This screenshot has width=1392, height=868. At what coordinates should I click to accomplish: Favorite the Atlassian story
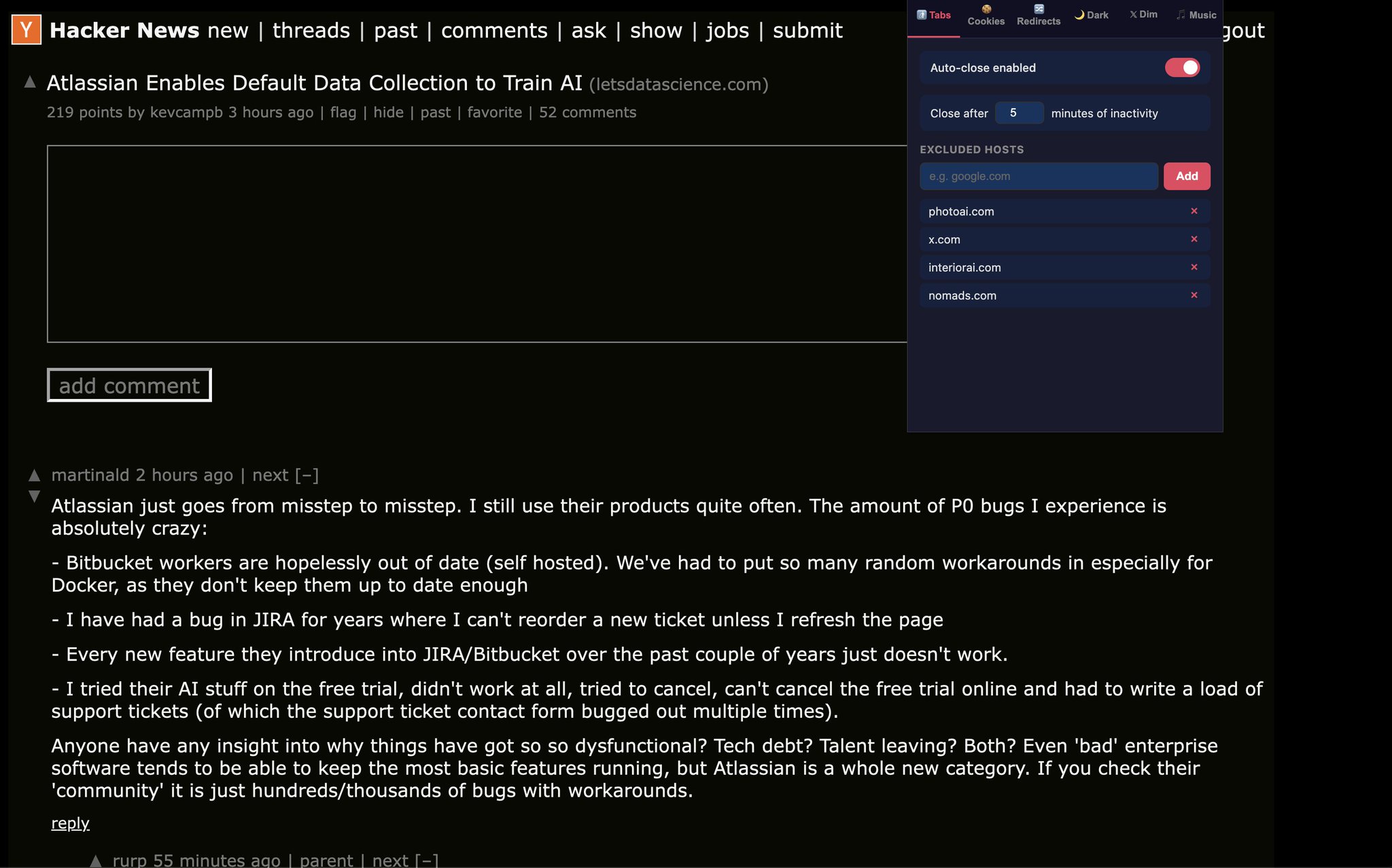click(495, 112)
